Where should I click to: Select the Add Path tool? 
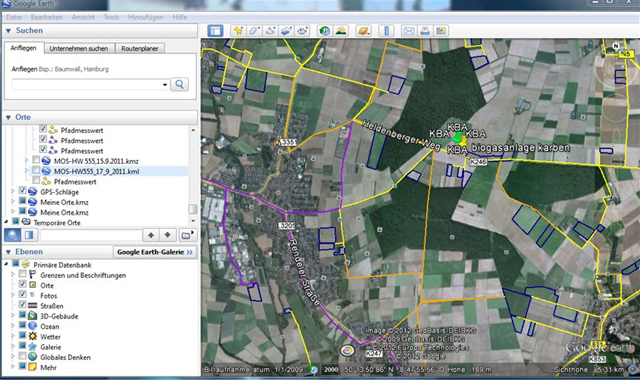point(270,31)
